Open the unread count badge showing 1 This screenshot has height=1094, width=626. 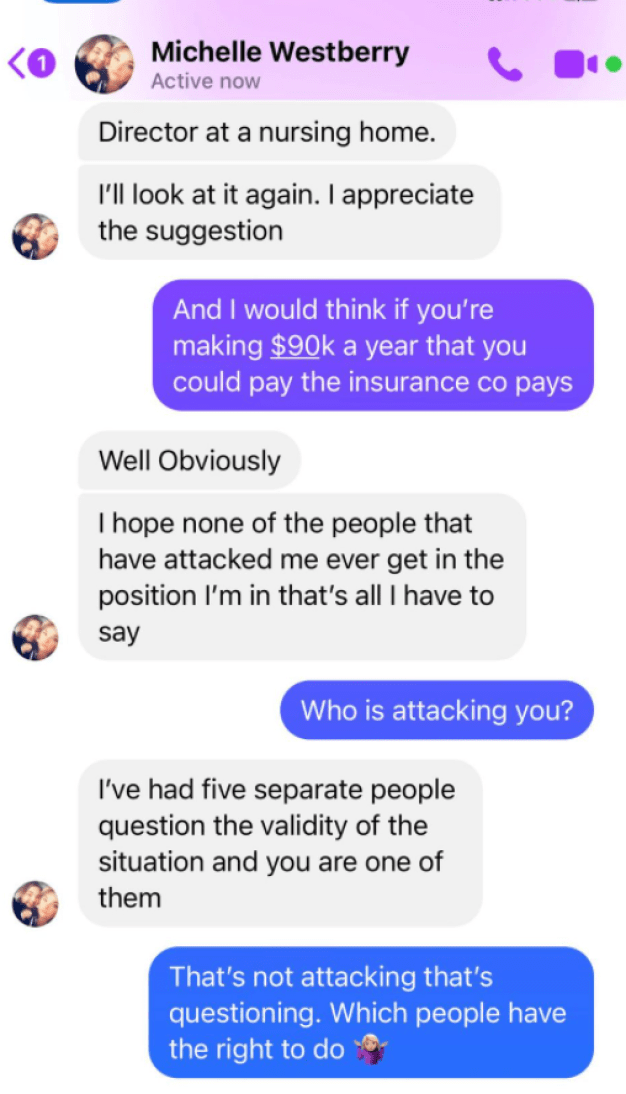[x=41, y=63]
